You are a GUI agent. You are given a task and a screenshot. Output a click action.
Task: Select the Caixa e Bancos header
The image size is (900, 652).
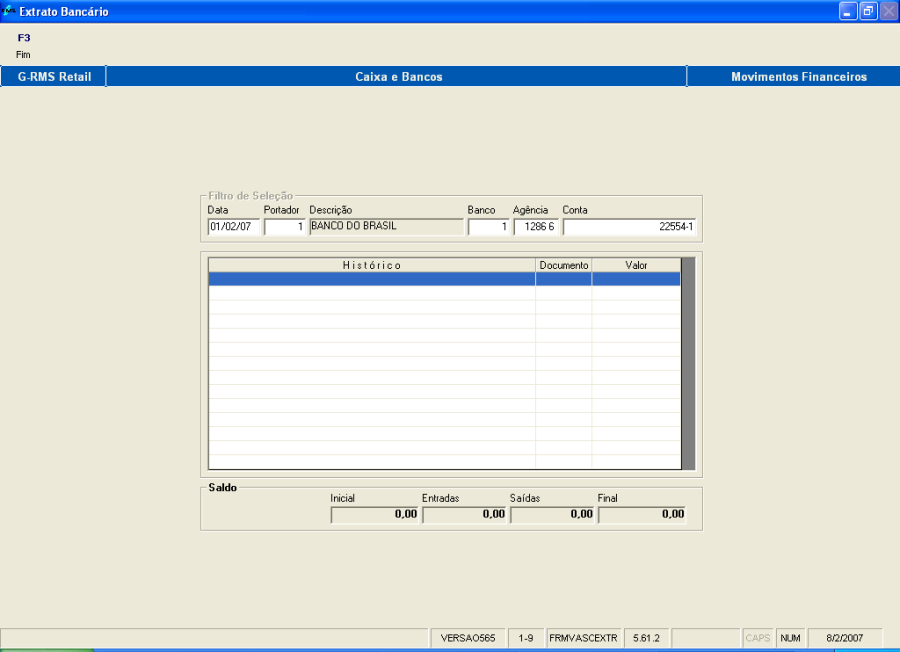point(397,76)
